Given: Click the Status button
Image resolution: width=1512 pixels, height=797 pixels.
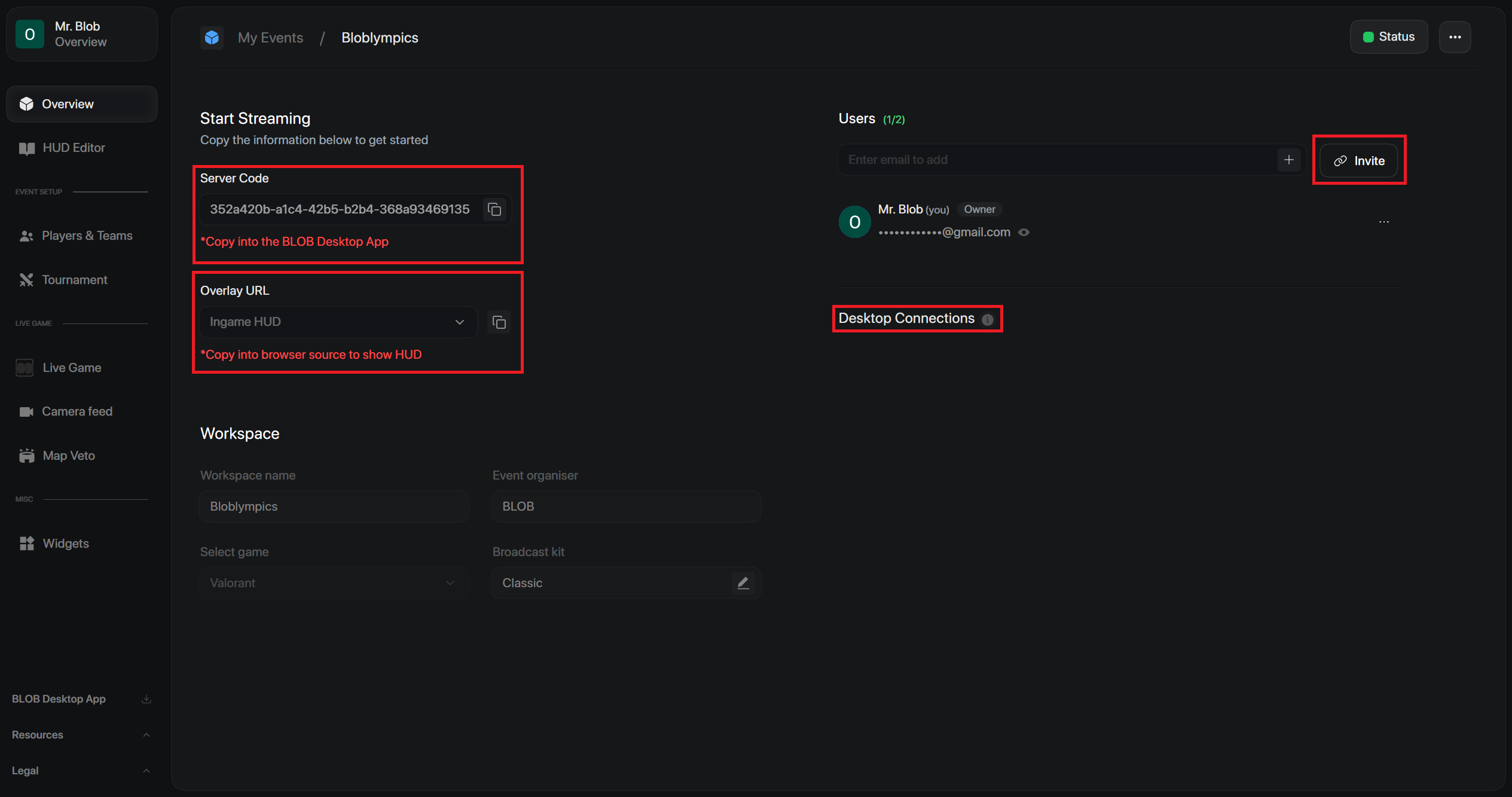Looking at the screenshot, I should click(1388, 37).
